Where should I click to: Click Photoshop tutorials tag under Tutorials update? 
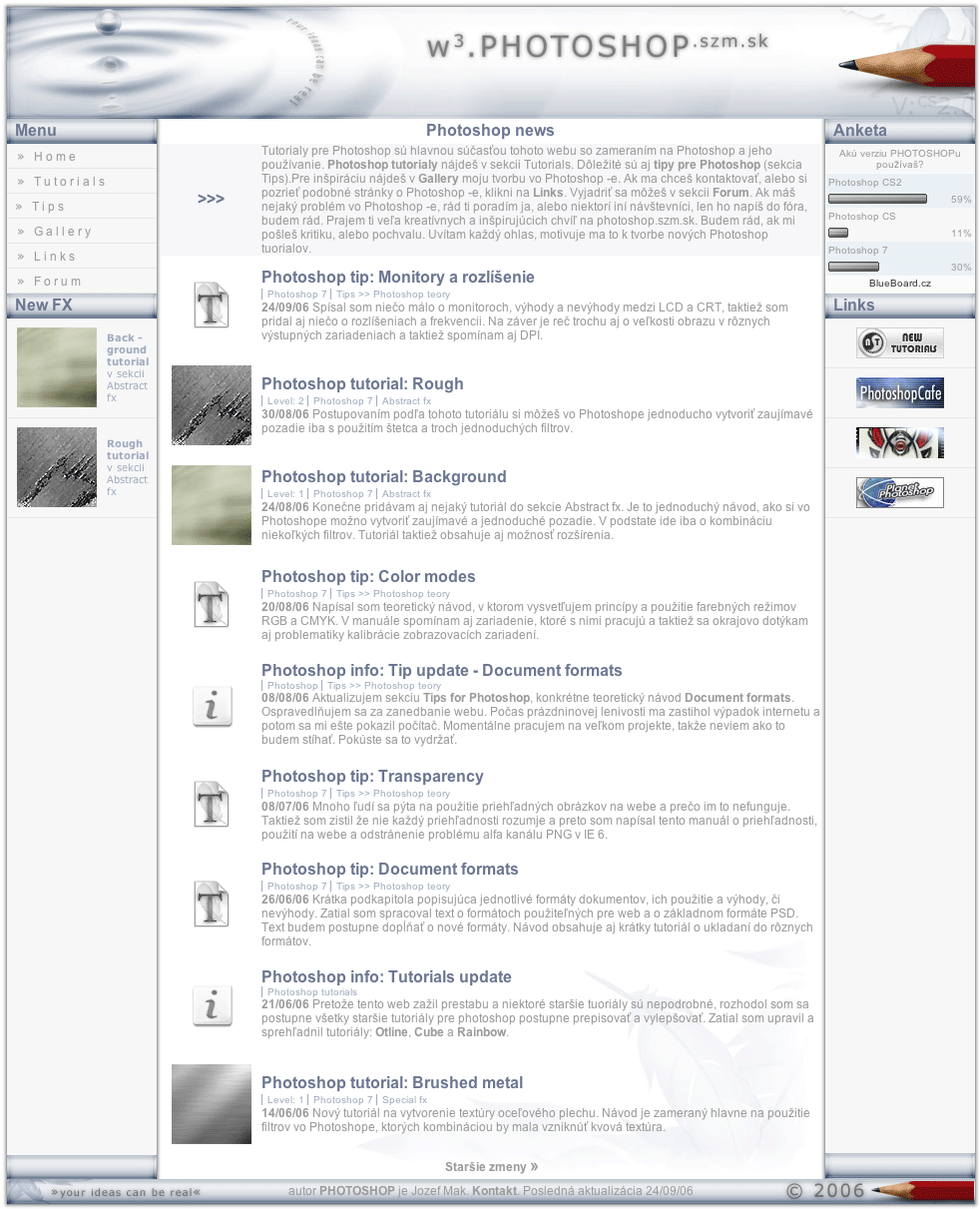[x=312, y=992]
